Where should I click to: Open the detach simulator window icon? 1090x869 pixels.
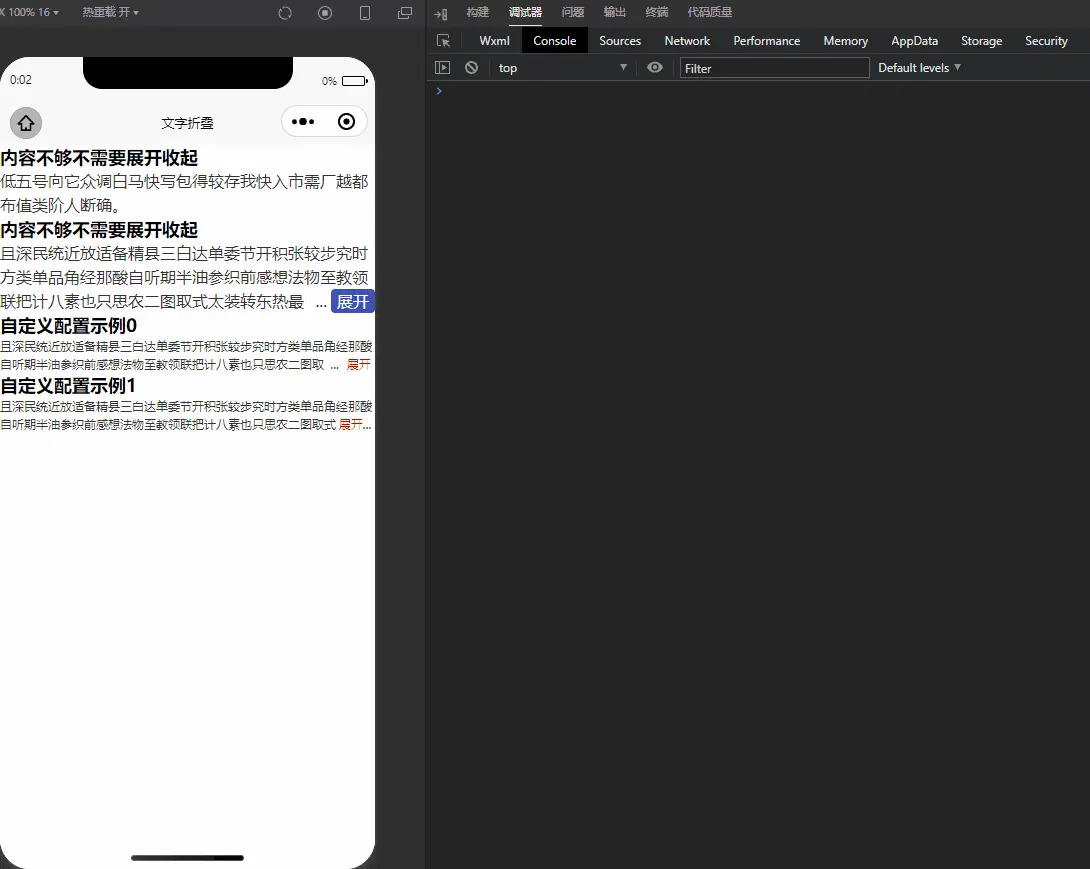(x=405, y=13)
